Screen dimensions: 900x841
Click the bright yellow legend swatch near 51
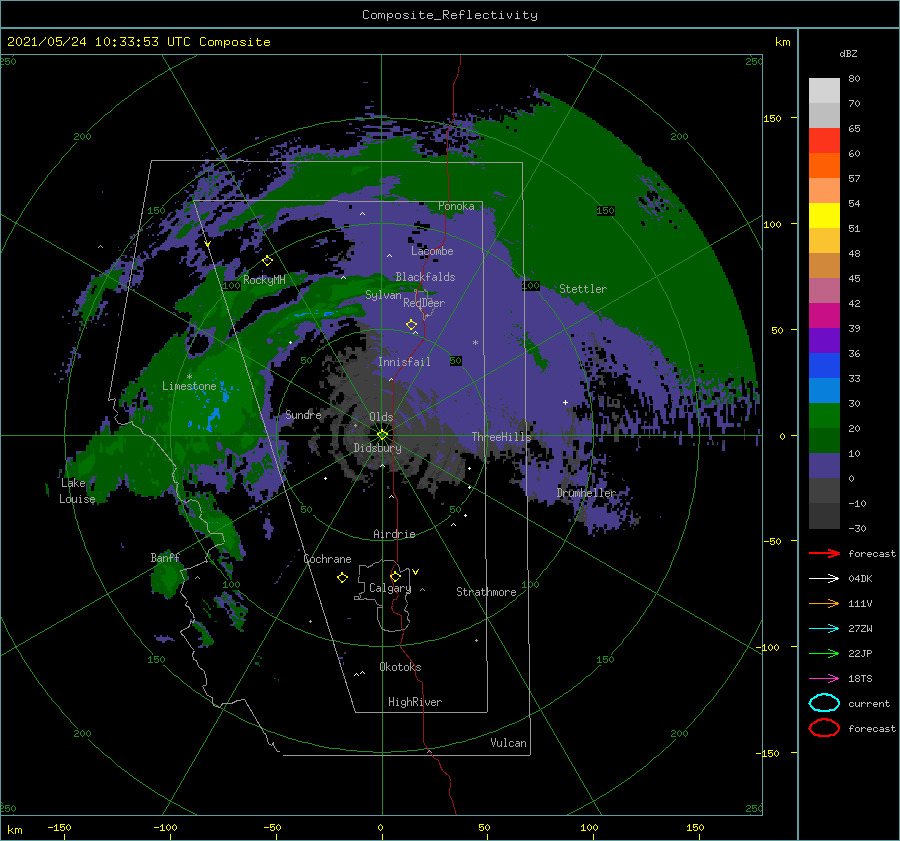(824, 215)
